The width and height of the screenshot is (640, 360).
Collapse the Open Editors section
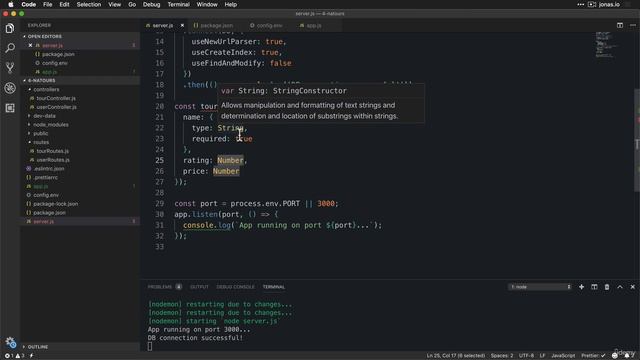click(80, 36)
